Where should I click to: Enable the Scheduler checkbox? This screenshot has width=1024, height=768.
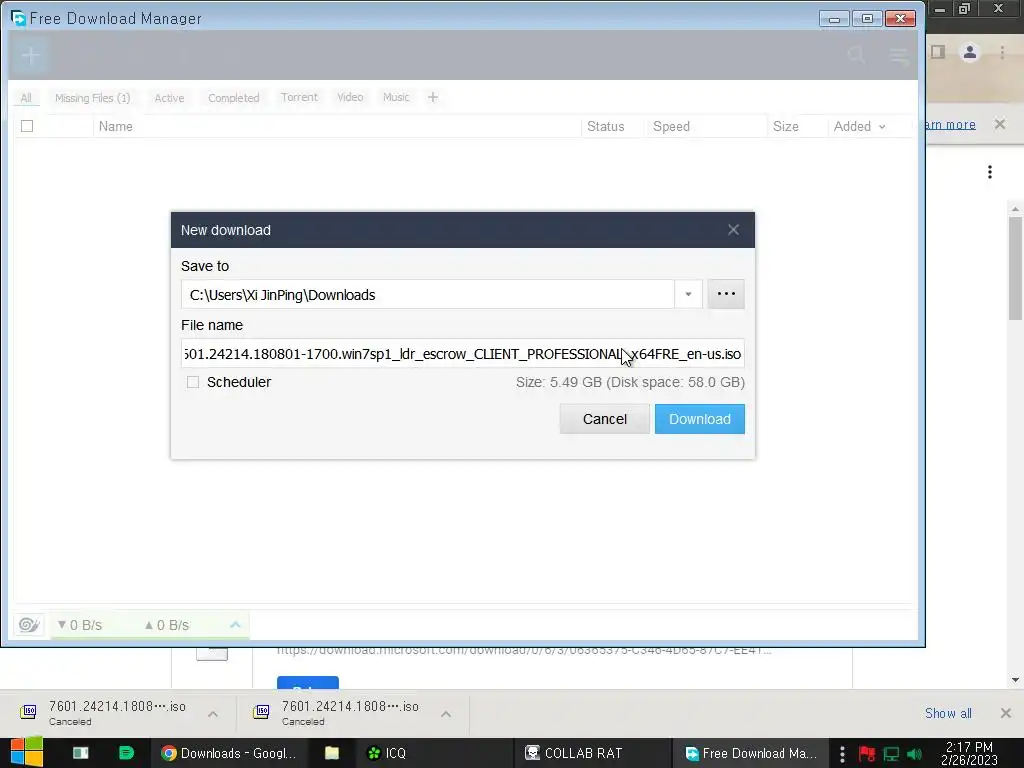point(193,382)
